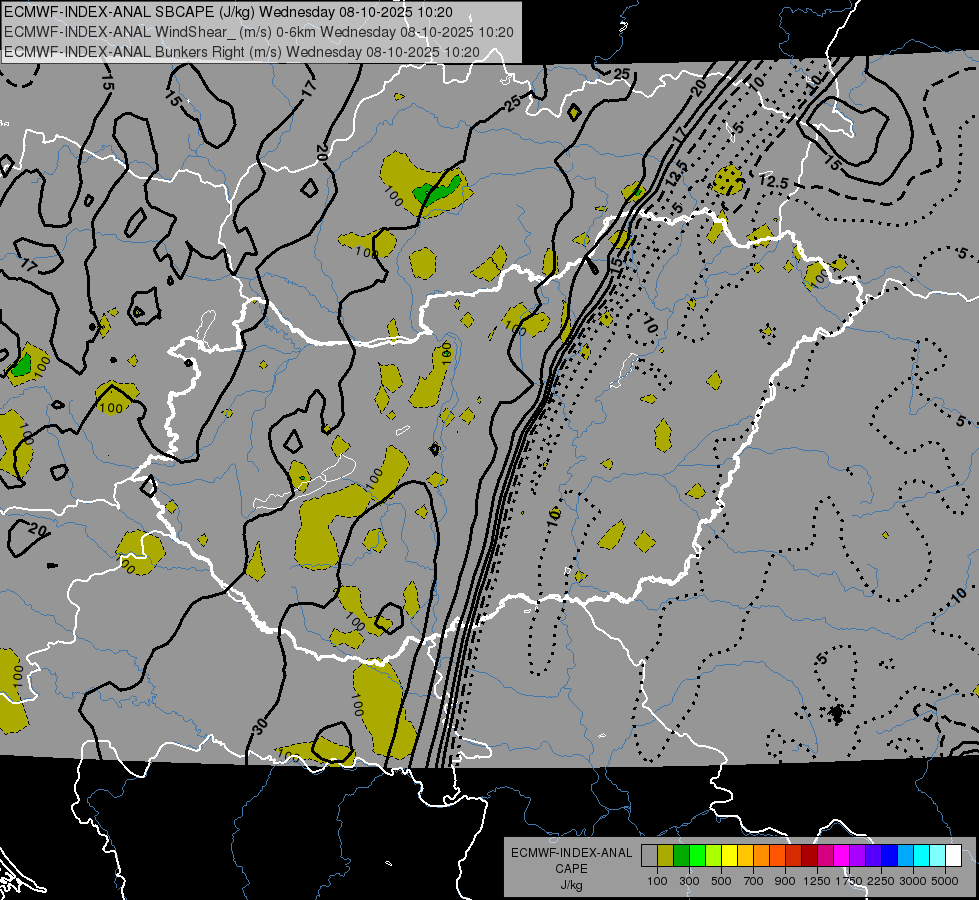Click the 3000 legend scale value
The width and height of the screenshot is (979, 900).
(913, 881)
